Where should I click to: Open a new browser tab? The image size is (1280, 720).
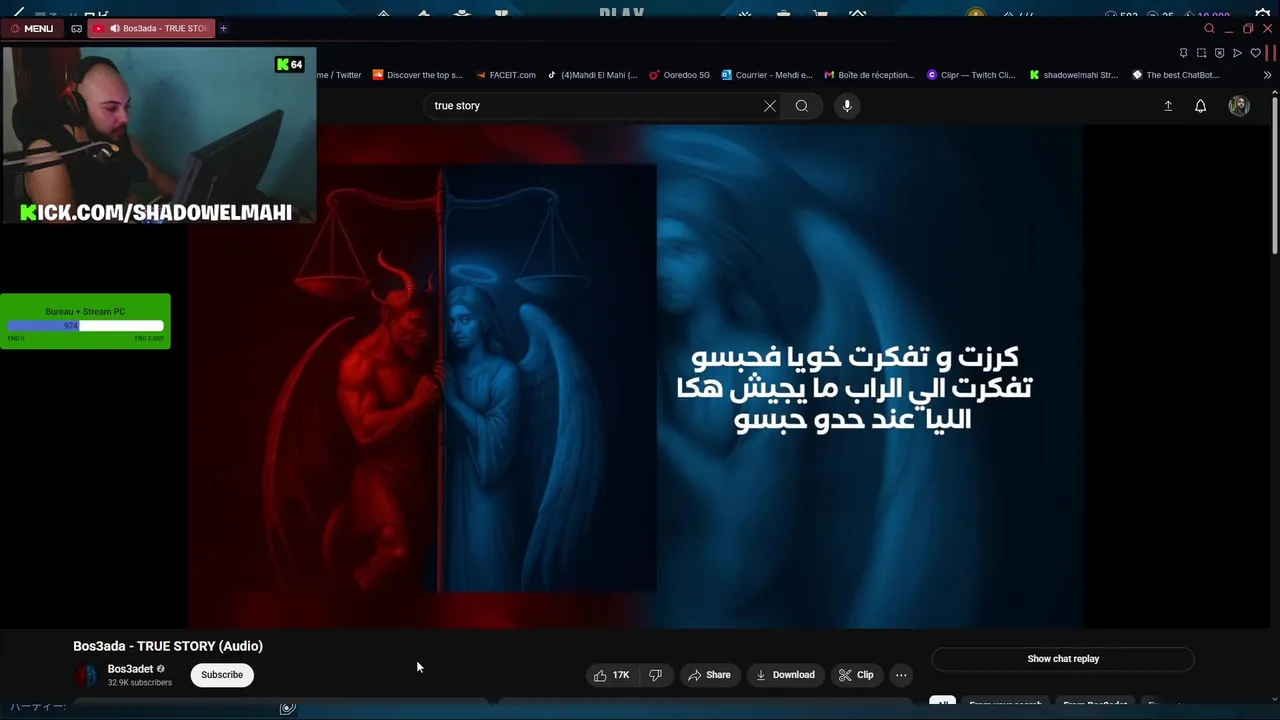pyautogui.click(x=223, y=28)
